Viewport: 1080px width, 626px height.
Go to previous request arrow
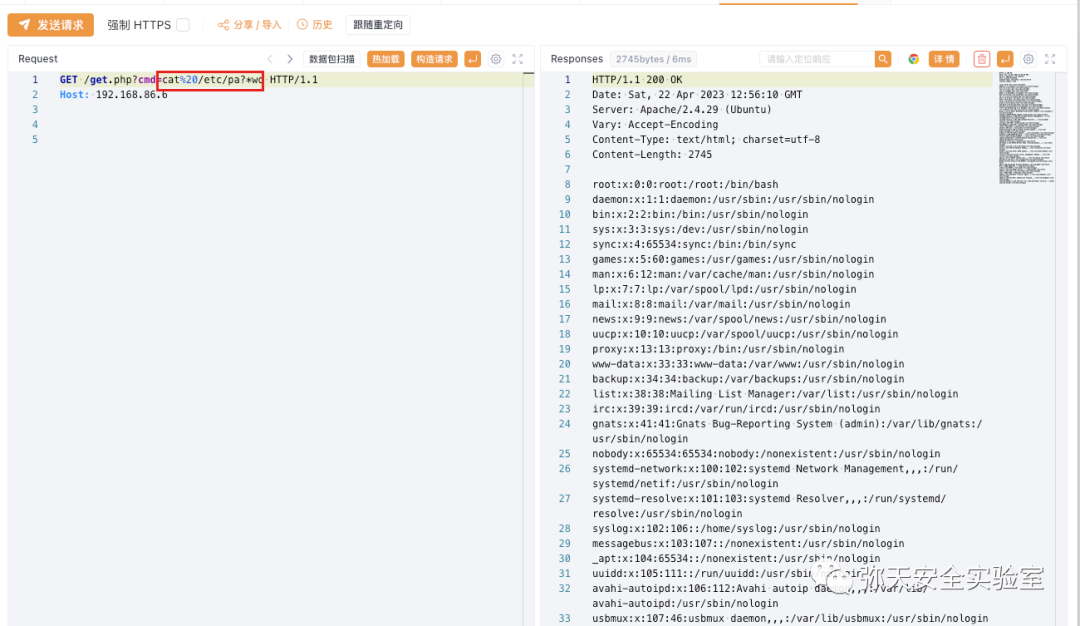270,59
